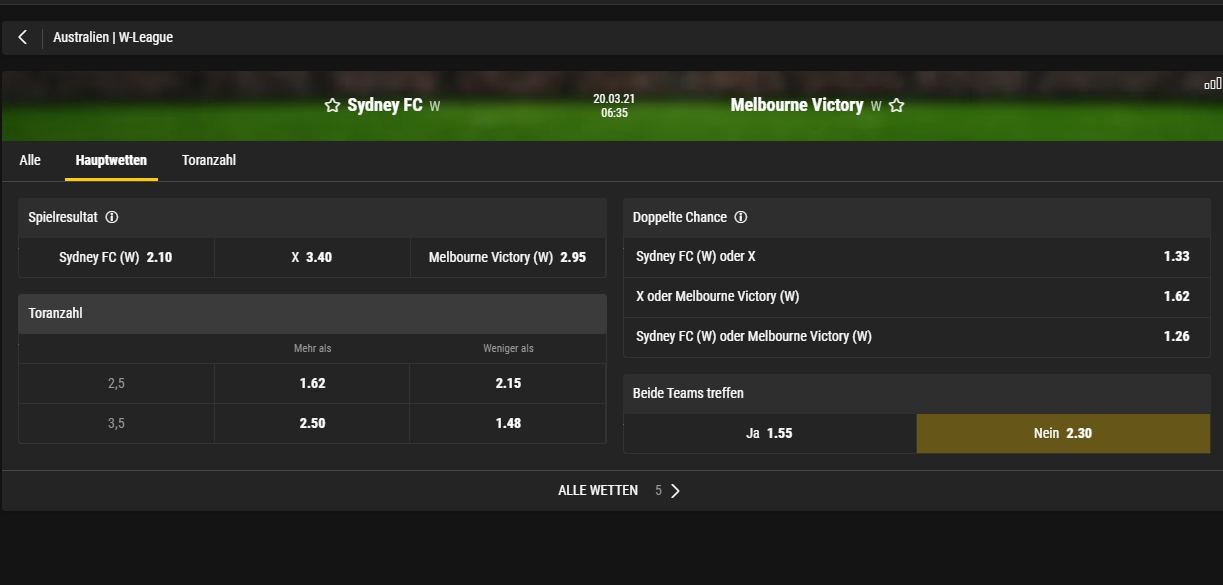This screenshot has height=585, width=1223.
Task: Pick X oder Melbourne Victory (W) at 1.62
Action: tap(917, 297)
